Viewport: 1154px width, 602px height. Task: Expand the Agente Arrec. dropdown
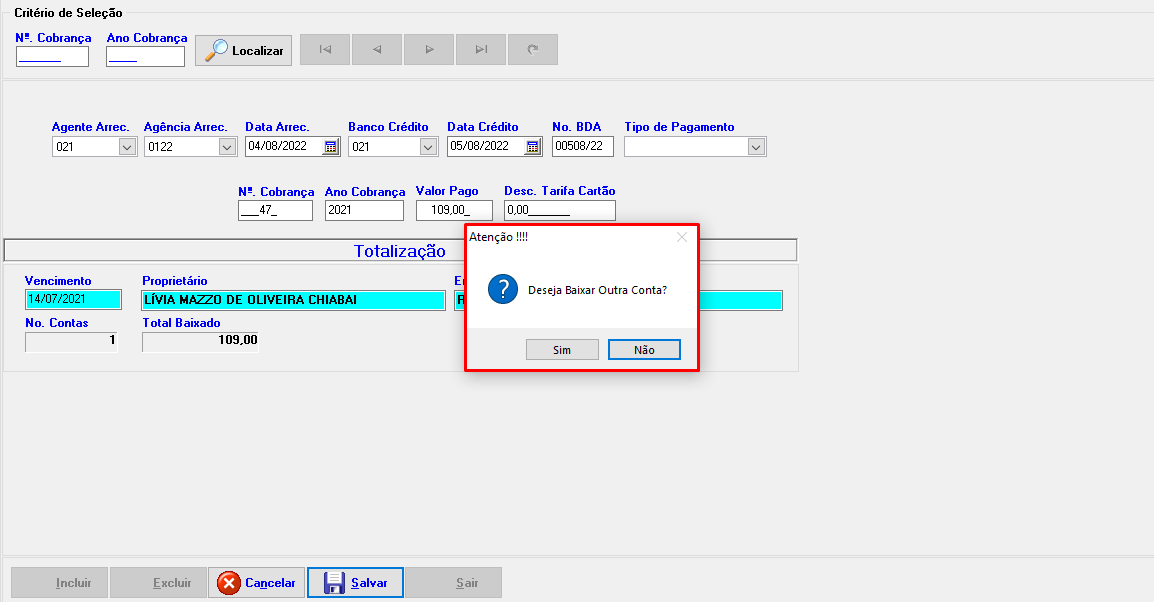point(127,147)
